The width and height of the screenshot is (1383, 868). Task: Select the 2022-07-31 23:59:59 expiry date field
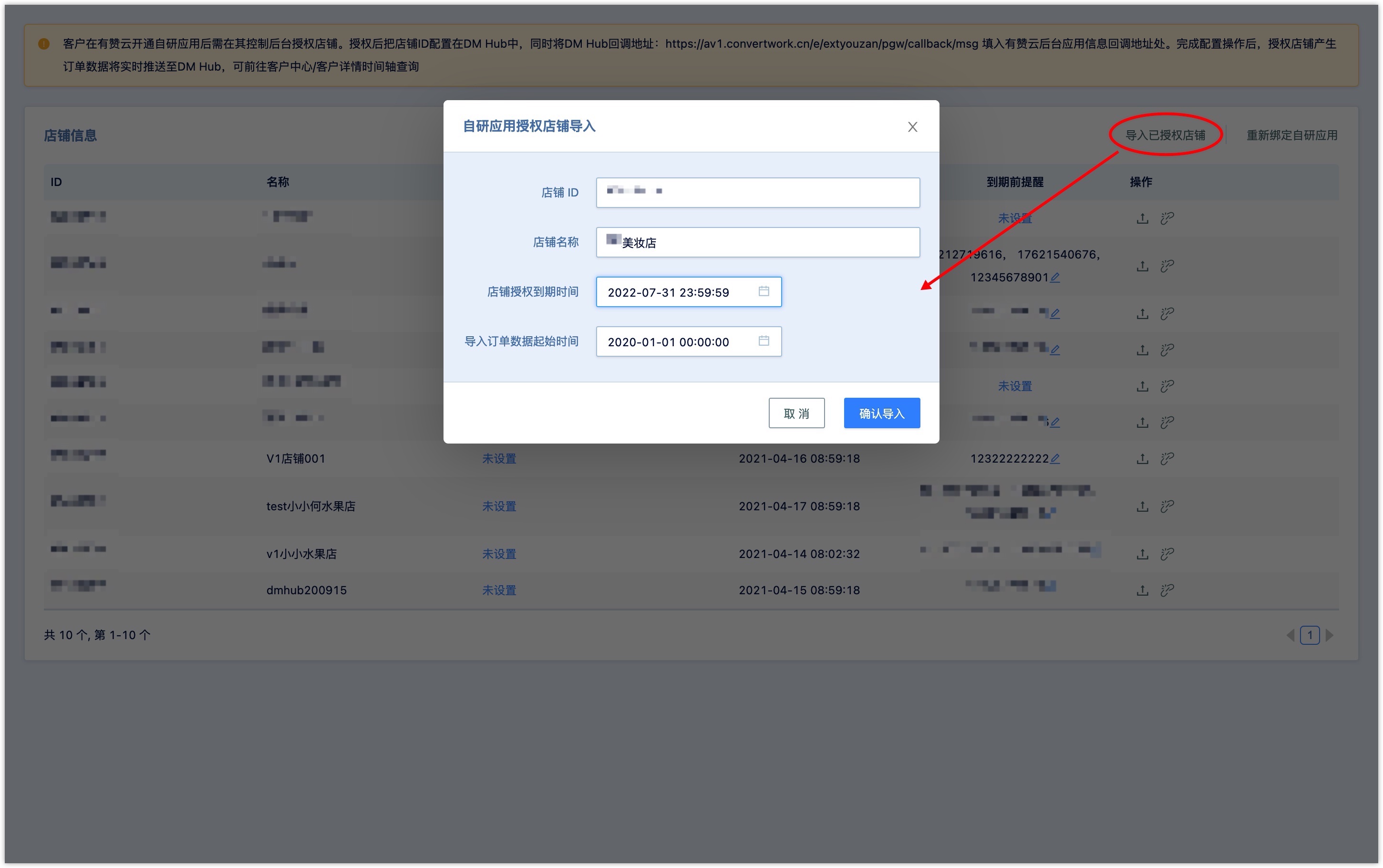pos(689,291)
